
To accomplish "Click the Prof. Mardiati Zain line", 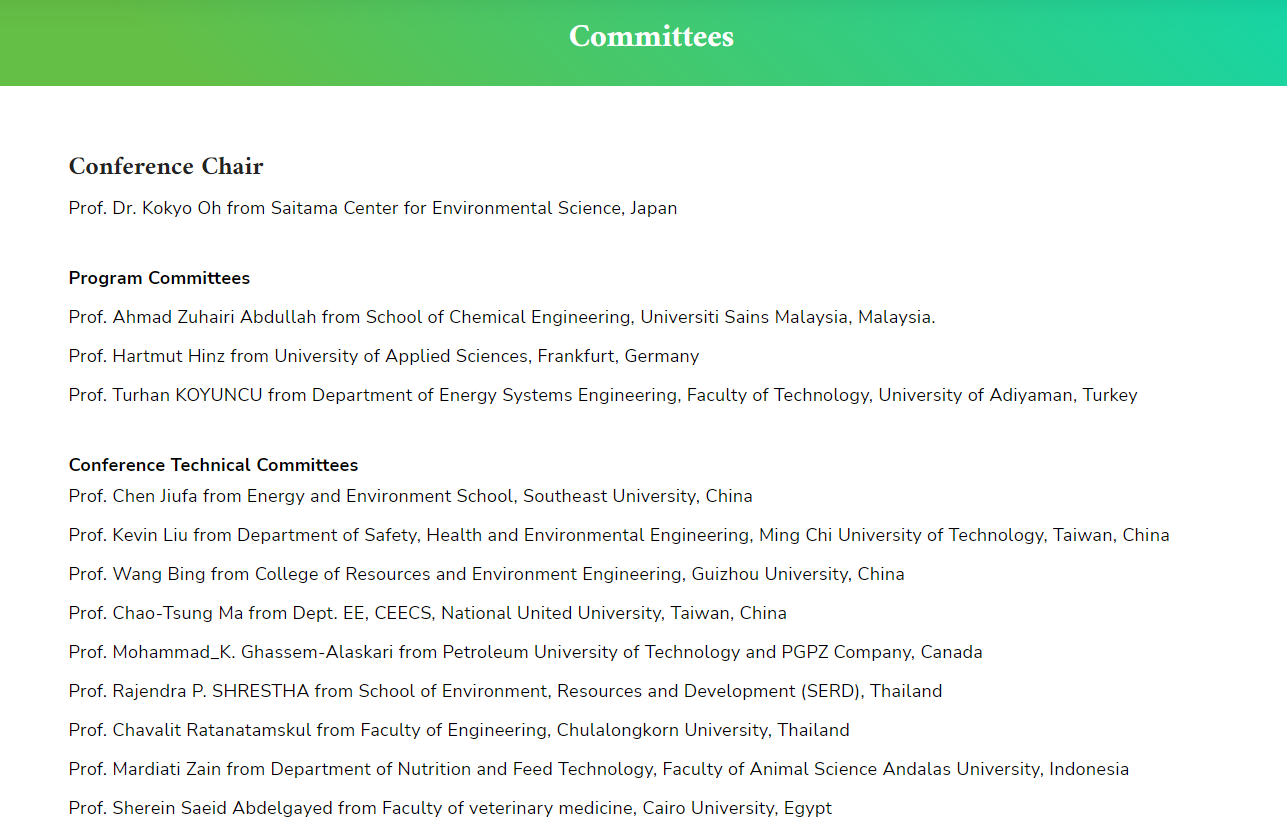I will [x=599, y=769].
